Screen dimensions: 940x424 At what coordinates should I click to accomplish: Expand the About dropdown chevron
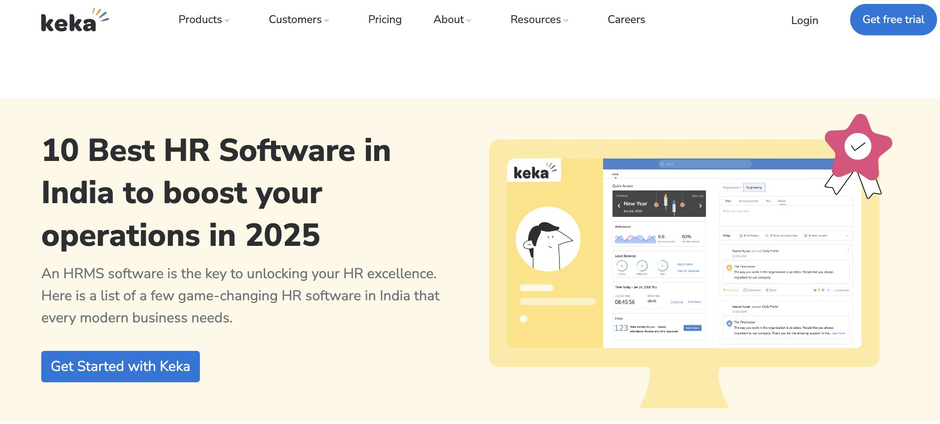pyautogui.click(x=468, y=20)
